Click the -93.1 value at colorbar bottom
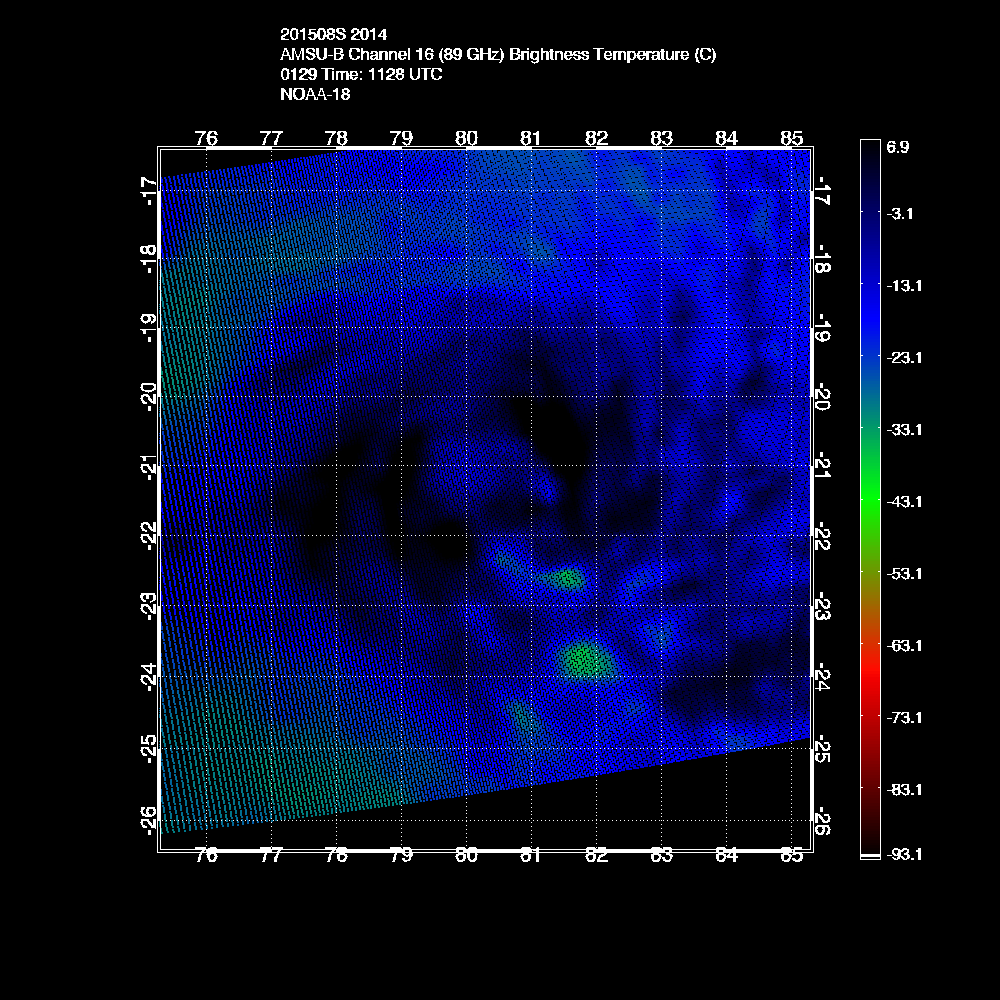This screenshot has height=1000, width=1000. click(903, 854)
